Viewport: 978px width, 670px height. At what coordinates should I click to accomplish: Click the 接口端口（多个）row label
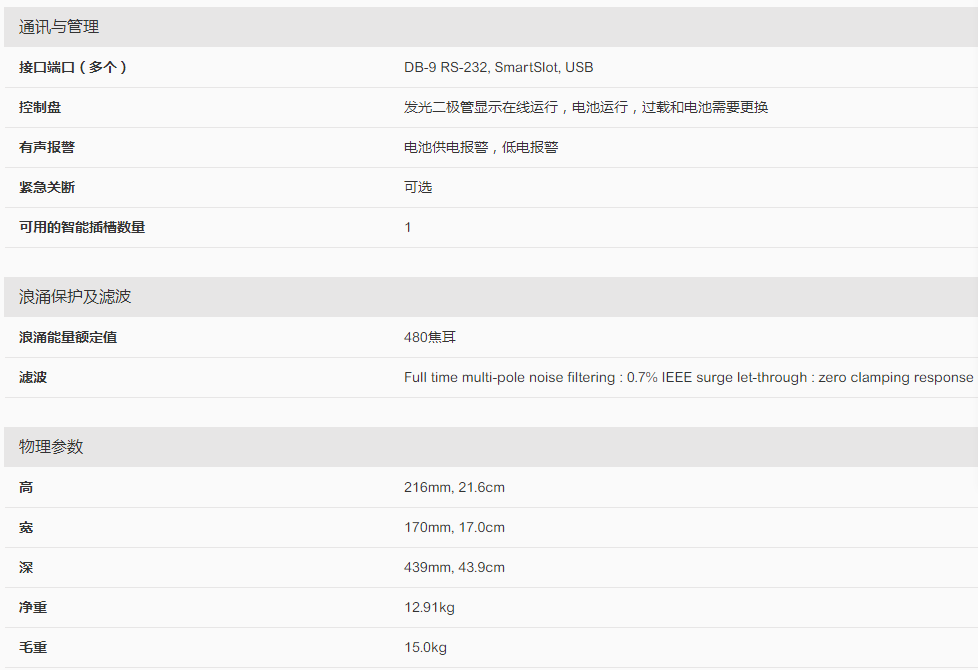point(73,67)
